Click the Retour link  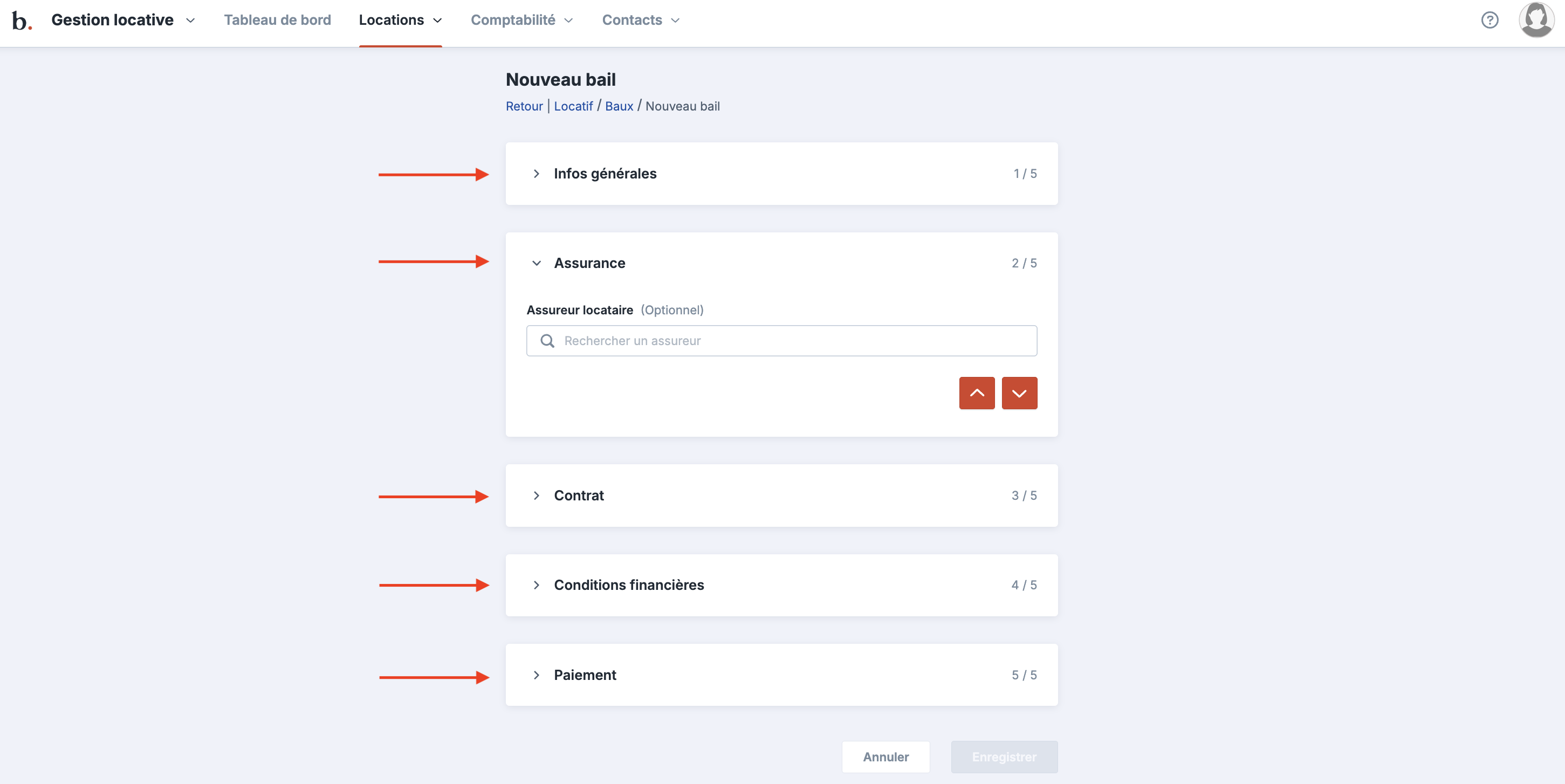pyautogui.click(x=524, y=106)
